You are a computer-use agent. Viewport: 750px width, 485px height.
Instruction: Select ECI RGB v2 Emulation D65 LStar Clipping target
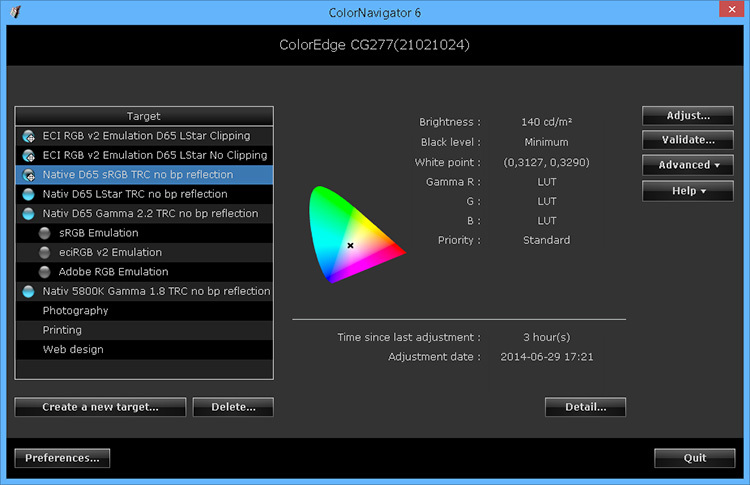(144, 136)
